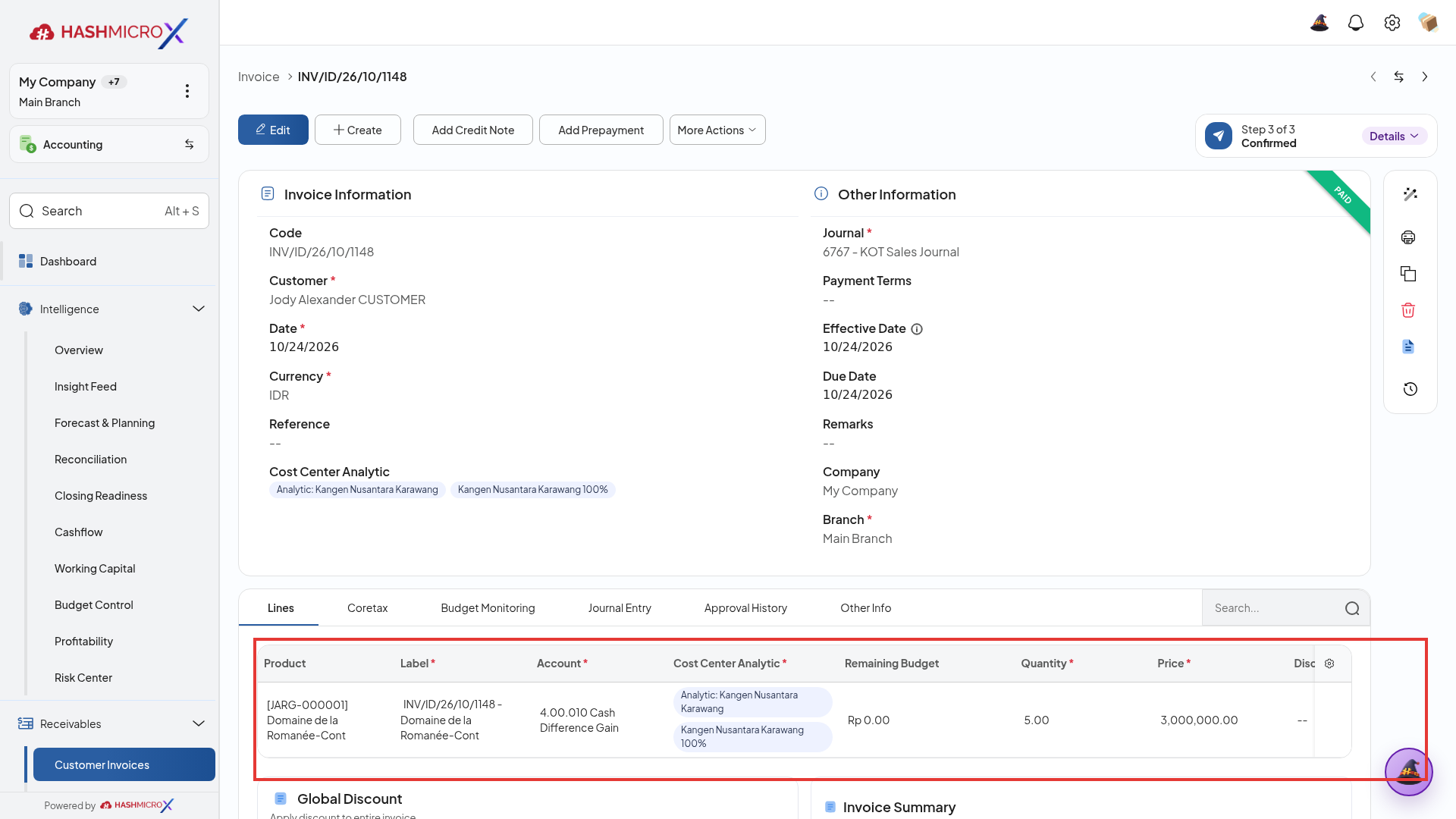Select Customer Invoices menu item

pyautogui.click(x=124, y=764)
